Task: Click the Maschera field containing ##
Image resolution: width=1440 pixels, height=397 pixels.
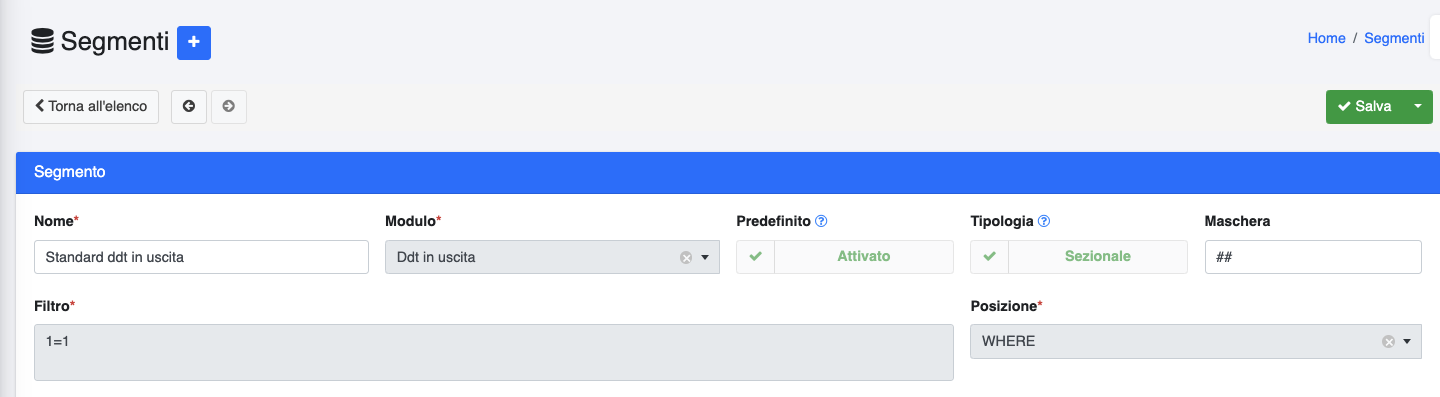Action: (1313, 257)
